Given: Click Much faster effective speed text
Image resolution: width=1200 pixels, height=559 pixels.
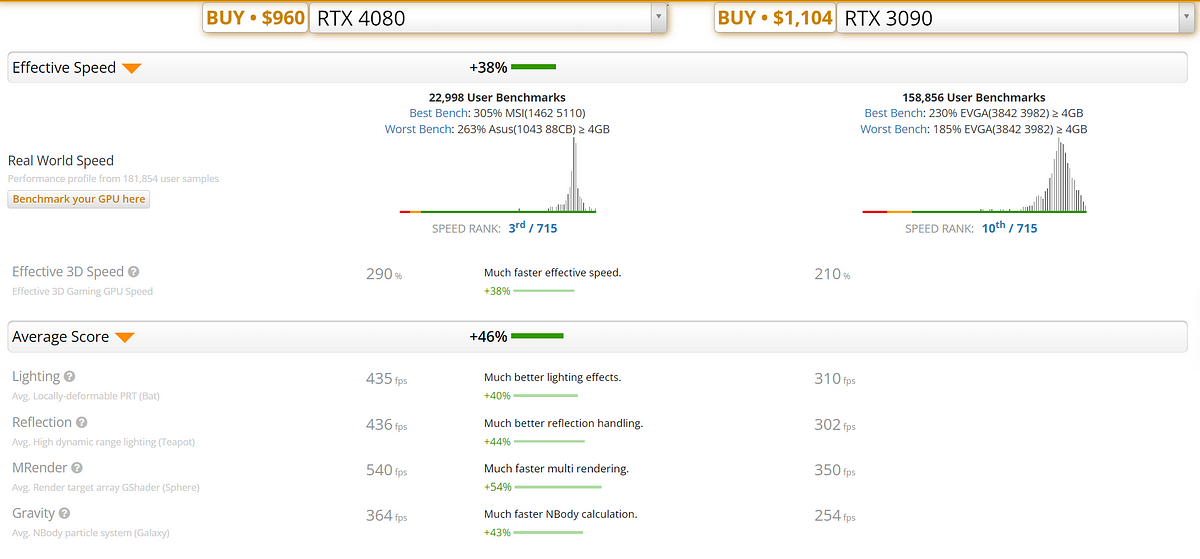Looking at the screenshot, I should (552, 272).
